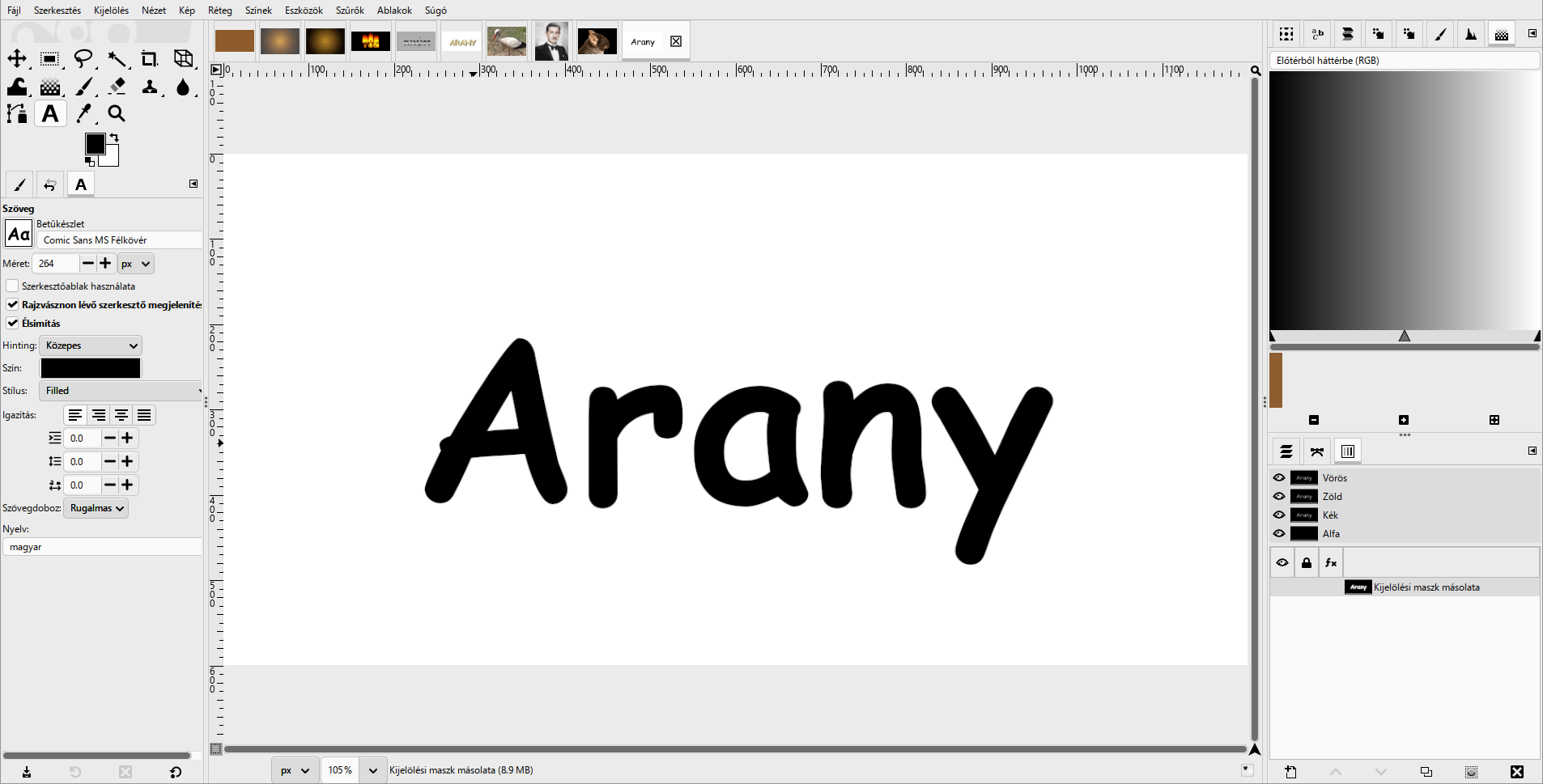Hide the Alfa channel
Viewport: 1543px width, 784px height.
1279,533
